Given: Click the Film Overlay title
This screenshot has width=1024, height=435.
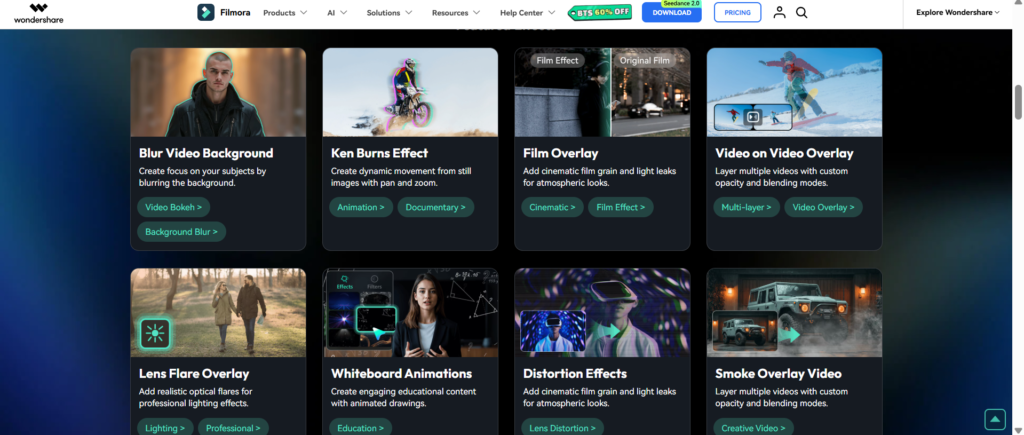Looking at the screenshot, I should click(560, 153).
